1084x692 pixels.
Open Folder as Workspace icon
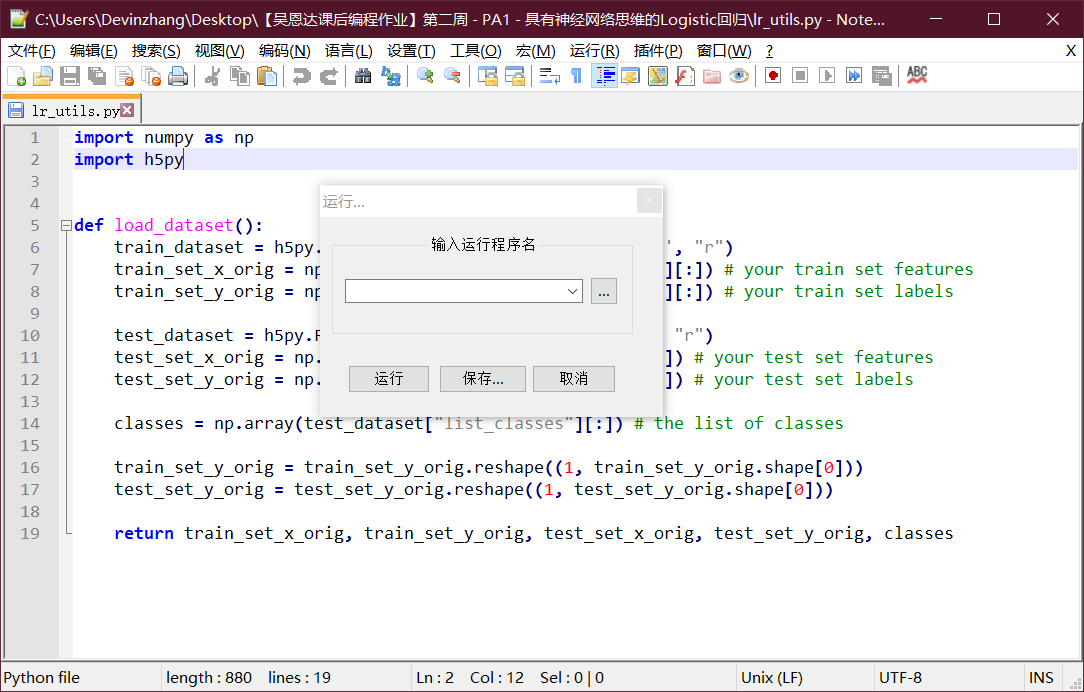[711, 76]
